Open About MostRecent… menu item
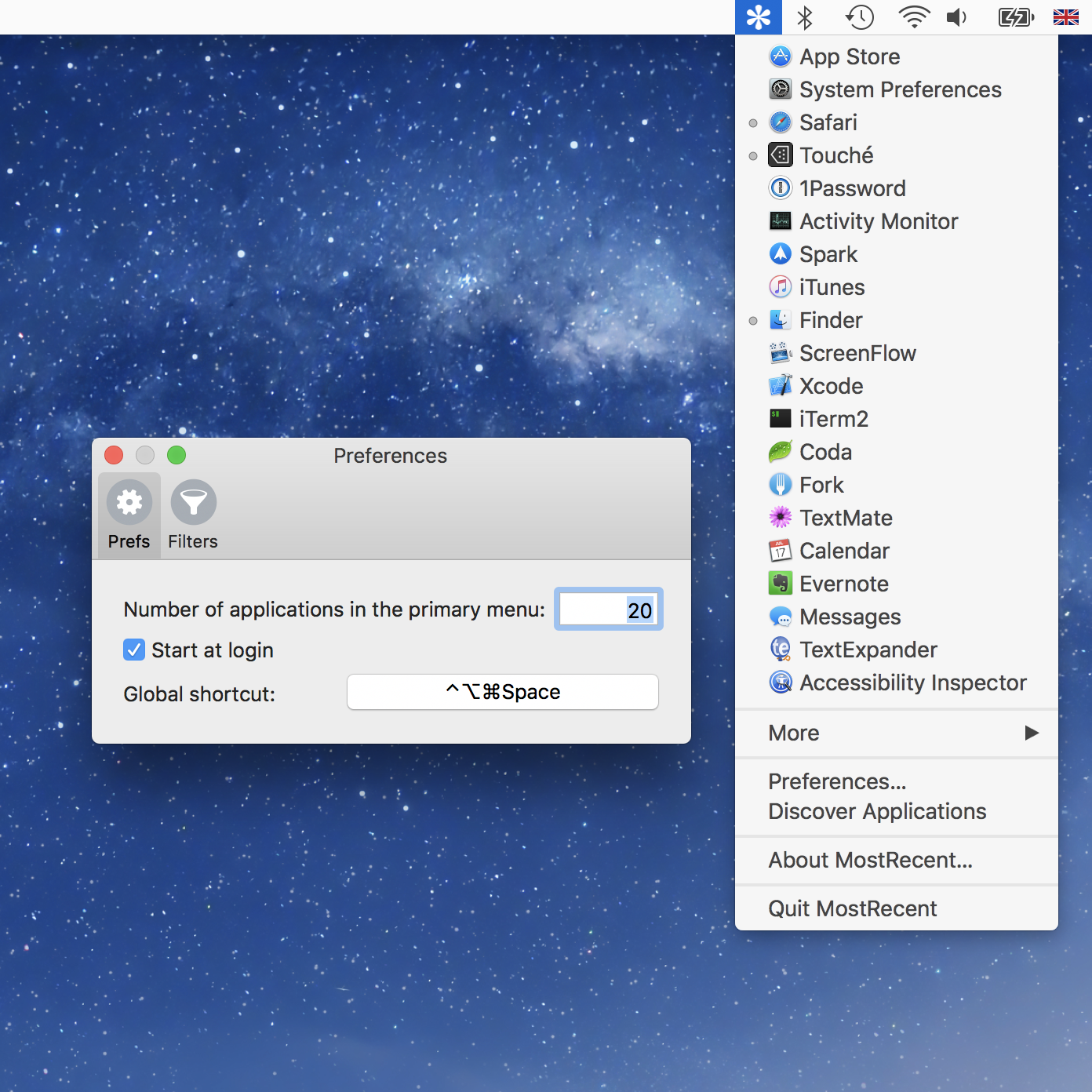This screenshot has width=1092, height=1092. point(897,860)
